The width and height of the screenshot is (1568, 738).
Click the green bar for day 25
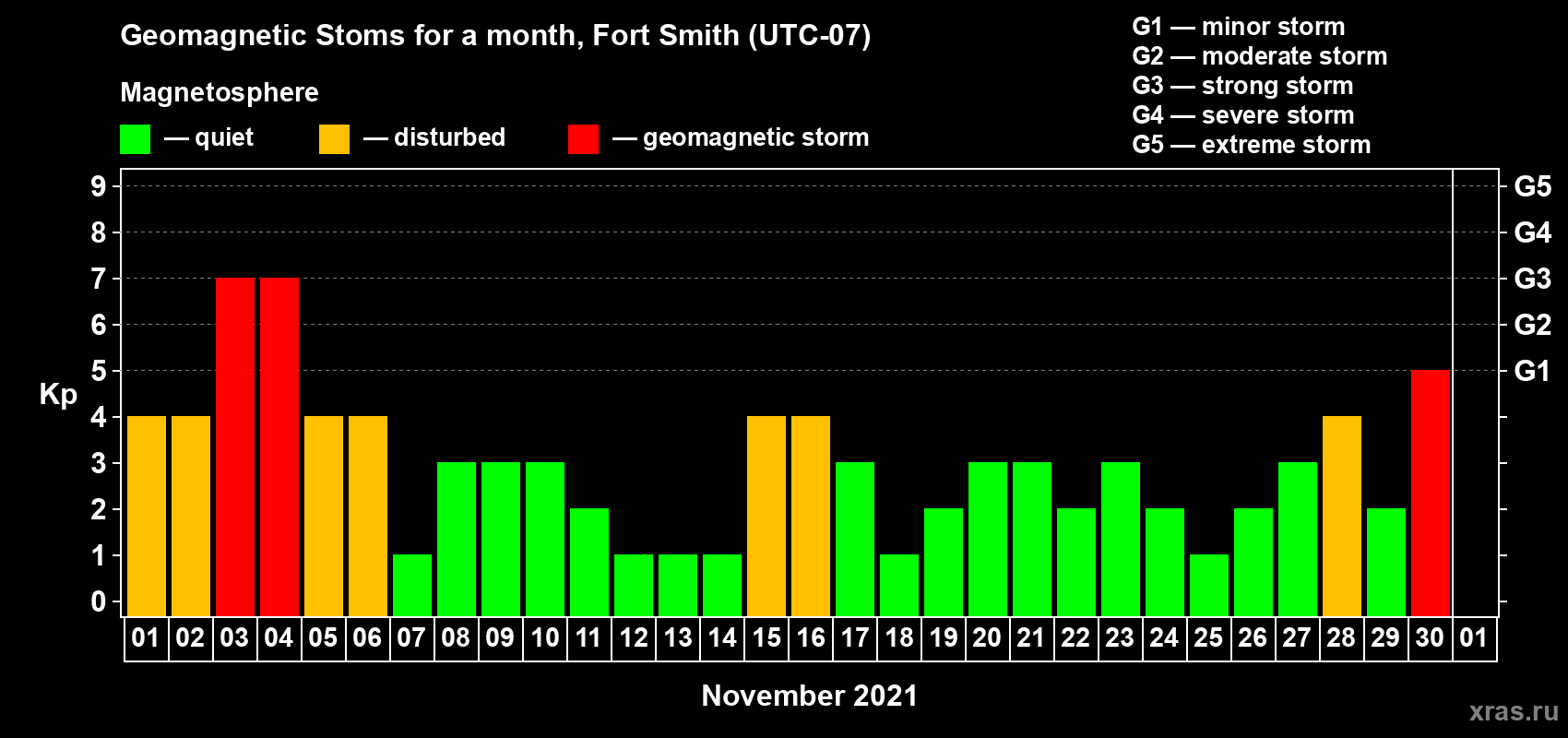1209,586
